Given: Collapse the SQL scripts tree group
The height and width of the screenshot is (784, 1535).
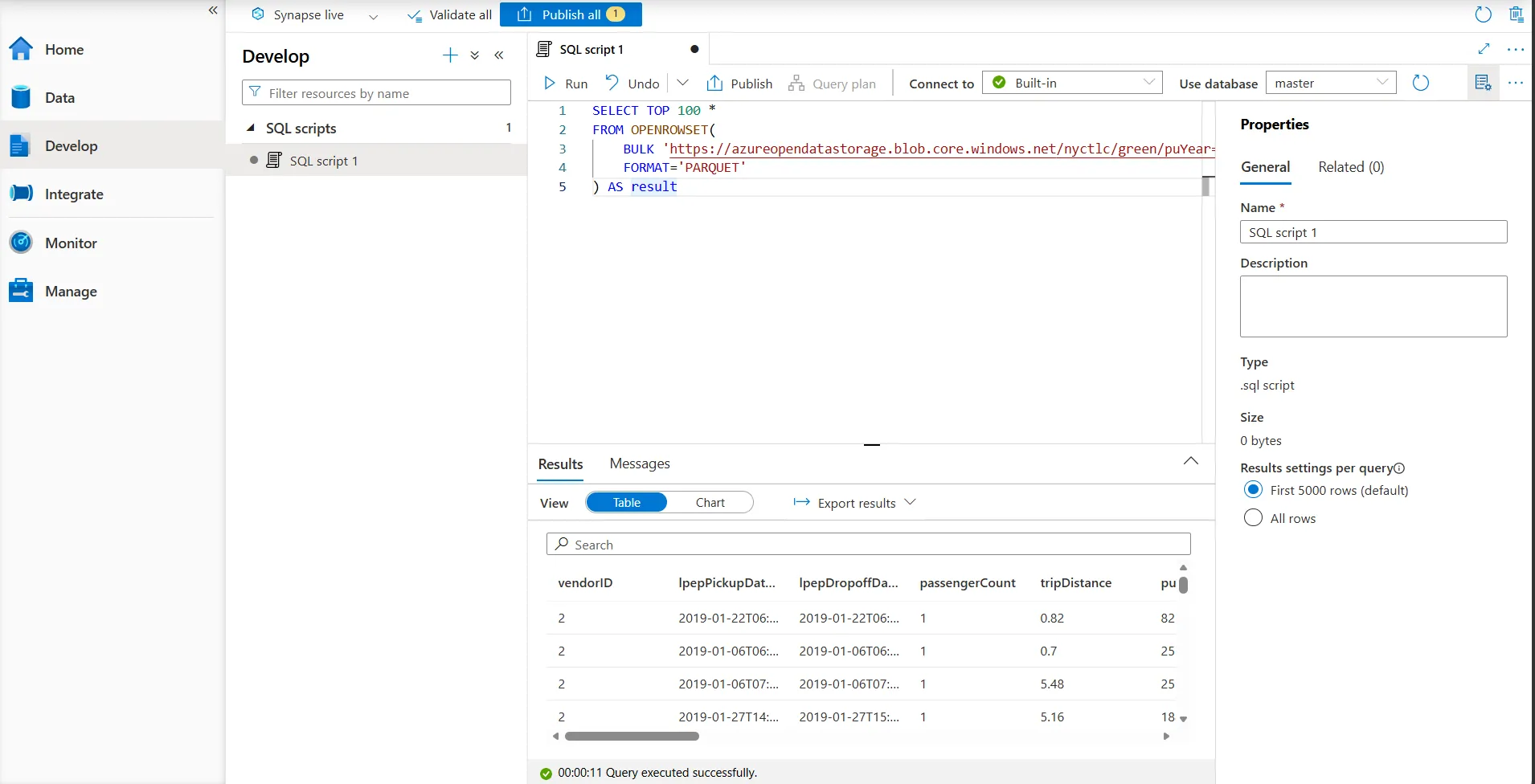Looking at the screenshot, I should point(251,128).
